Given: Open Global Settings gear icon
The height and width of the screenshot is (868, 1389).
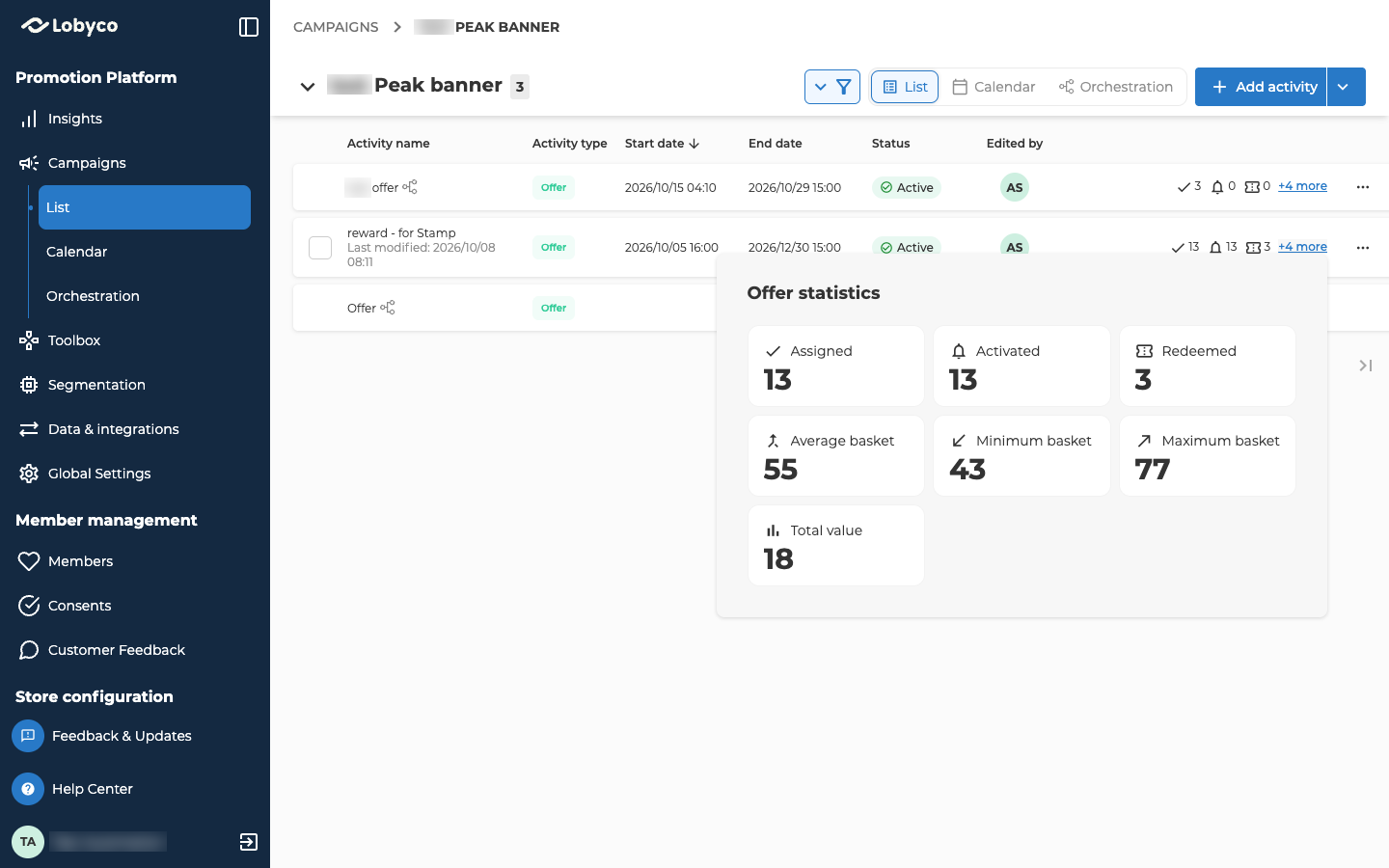Looking at the screenshot, I should 29,474.
